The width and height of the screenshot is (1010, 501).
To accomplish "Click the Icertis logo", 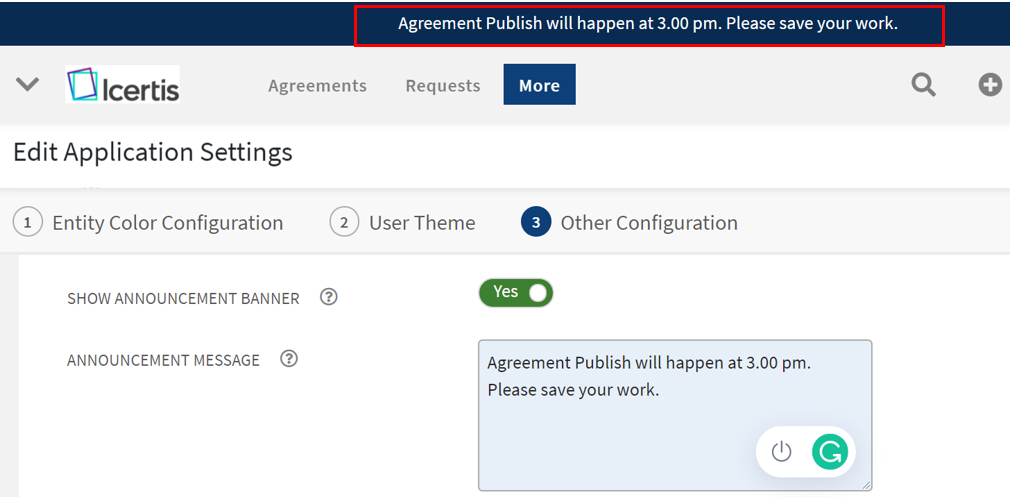I will pyautogui.click(x=123, y=86).
